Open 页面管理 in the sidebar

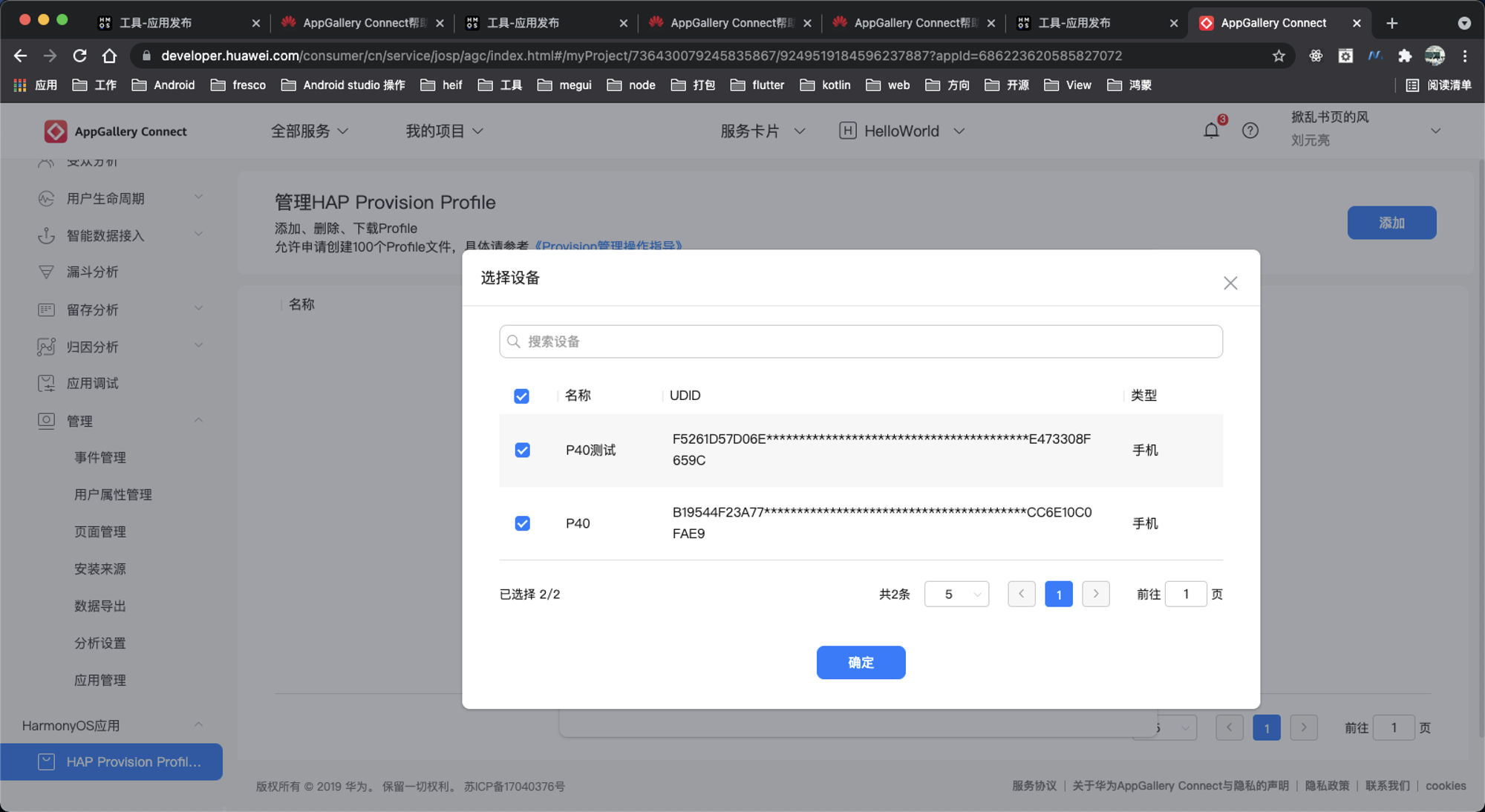coord(100,532)
